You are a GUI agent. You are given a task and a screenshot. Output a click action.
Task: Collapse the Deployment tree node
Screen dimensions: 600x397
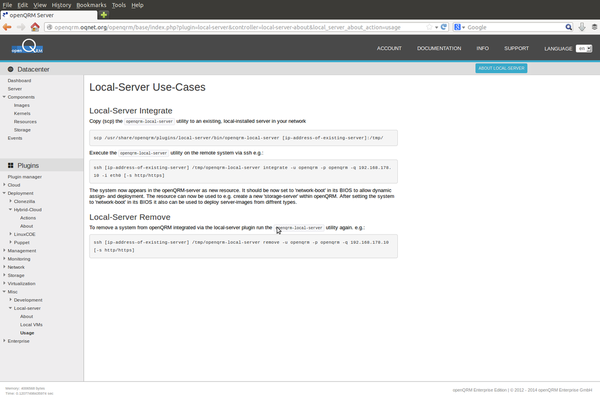pyautogui.click(x=4, y=193)
